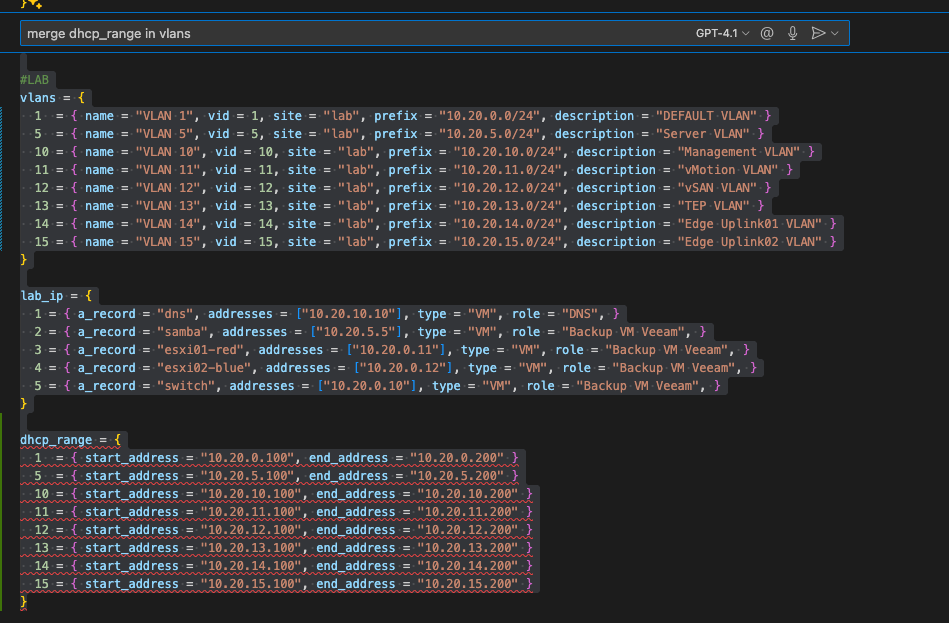949x623 pixels.
Task: Click "VLAN 13" name string
Action: point(168,206)
